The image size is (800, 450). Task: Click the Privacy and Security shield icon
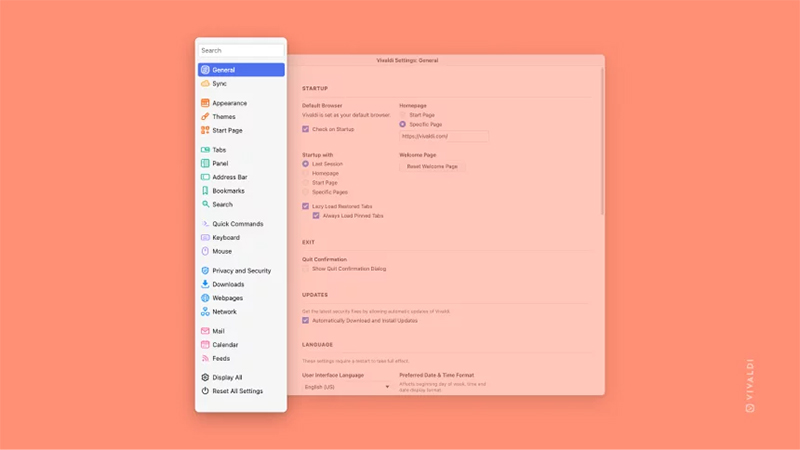205,271
